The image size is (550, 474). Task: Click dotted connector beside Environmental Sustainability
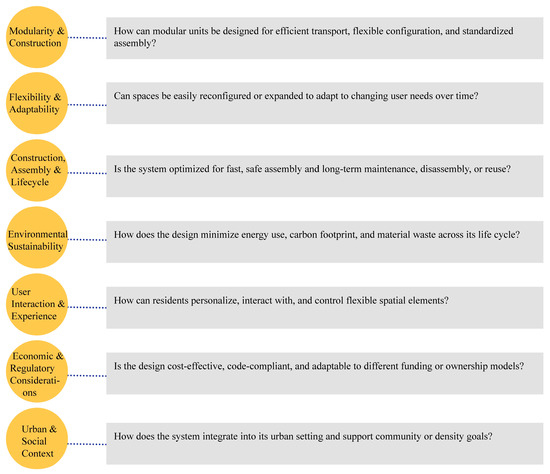(87, 240)
